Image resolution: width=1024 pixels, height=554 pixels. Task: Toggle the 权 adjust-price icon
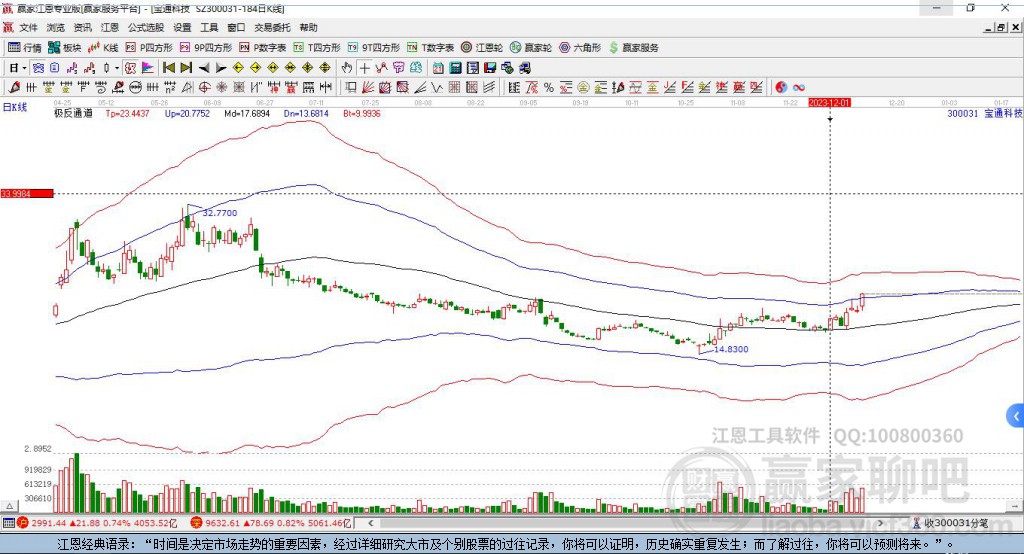pyautogui.click(x=130, y=68)
